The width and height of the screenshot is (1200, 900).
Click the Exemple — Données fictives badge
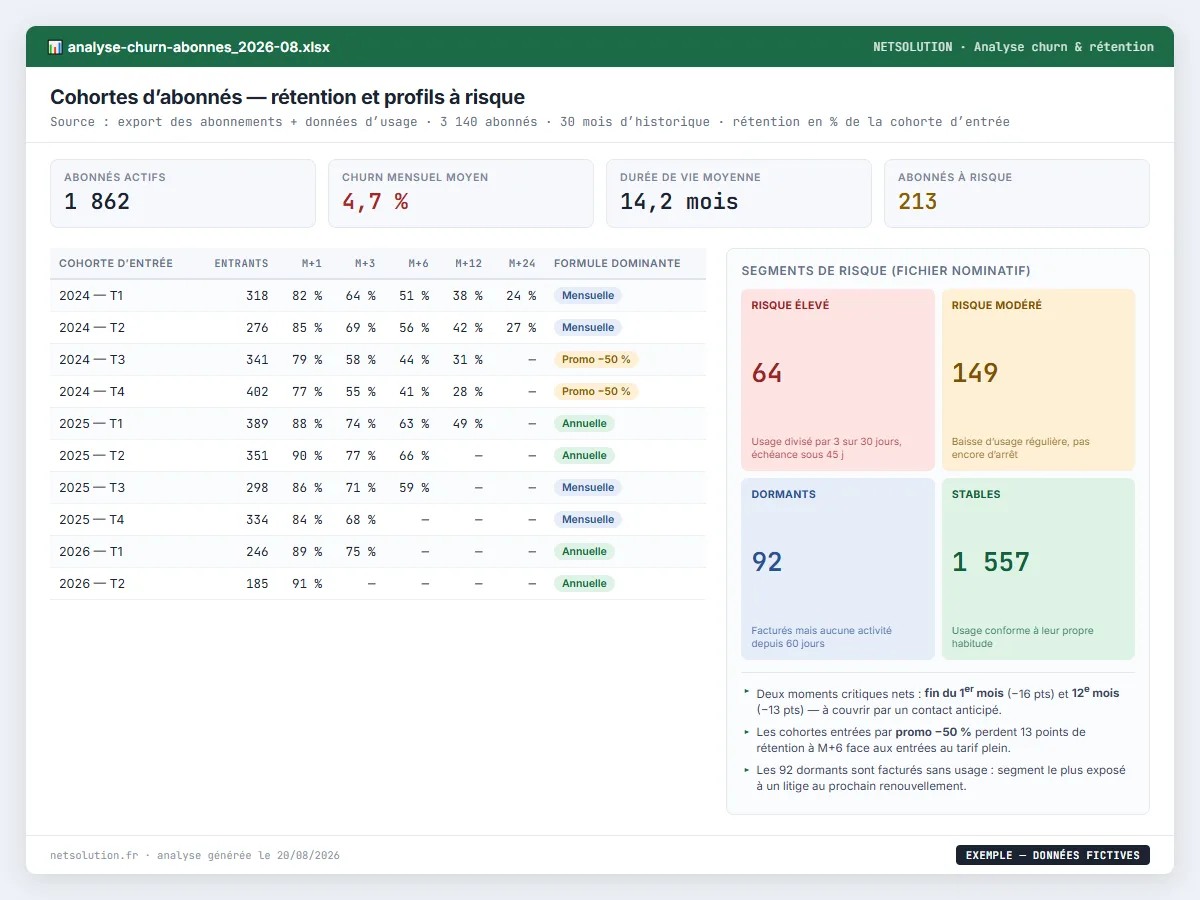coord(1053,855)
